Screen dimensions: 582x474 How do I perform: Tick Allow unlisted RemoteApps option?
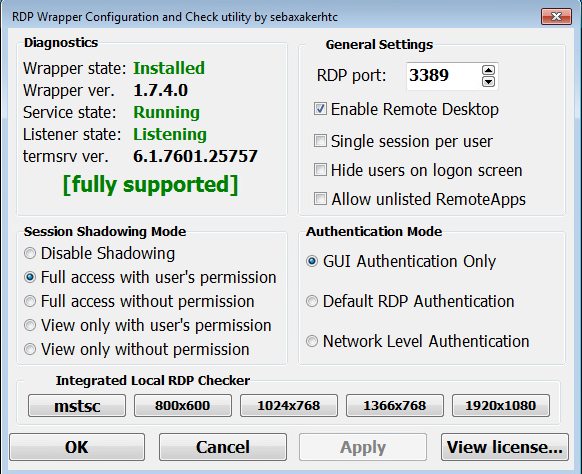coord(320,199)
